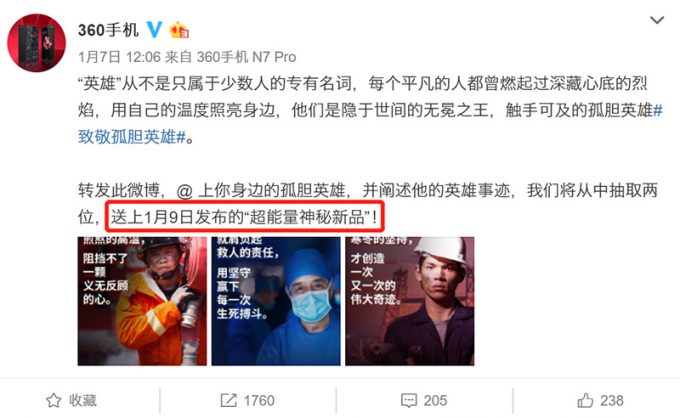Open the 360手机 N7 Pro source link

point(246,57)
